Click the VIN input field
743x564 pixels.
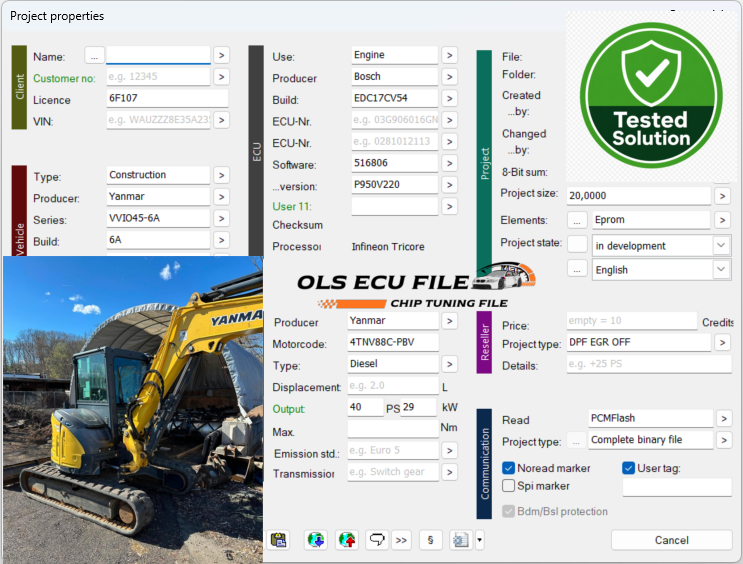click(x=158, y=120)
